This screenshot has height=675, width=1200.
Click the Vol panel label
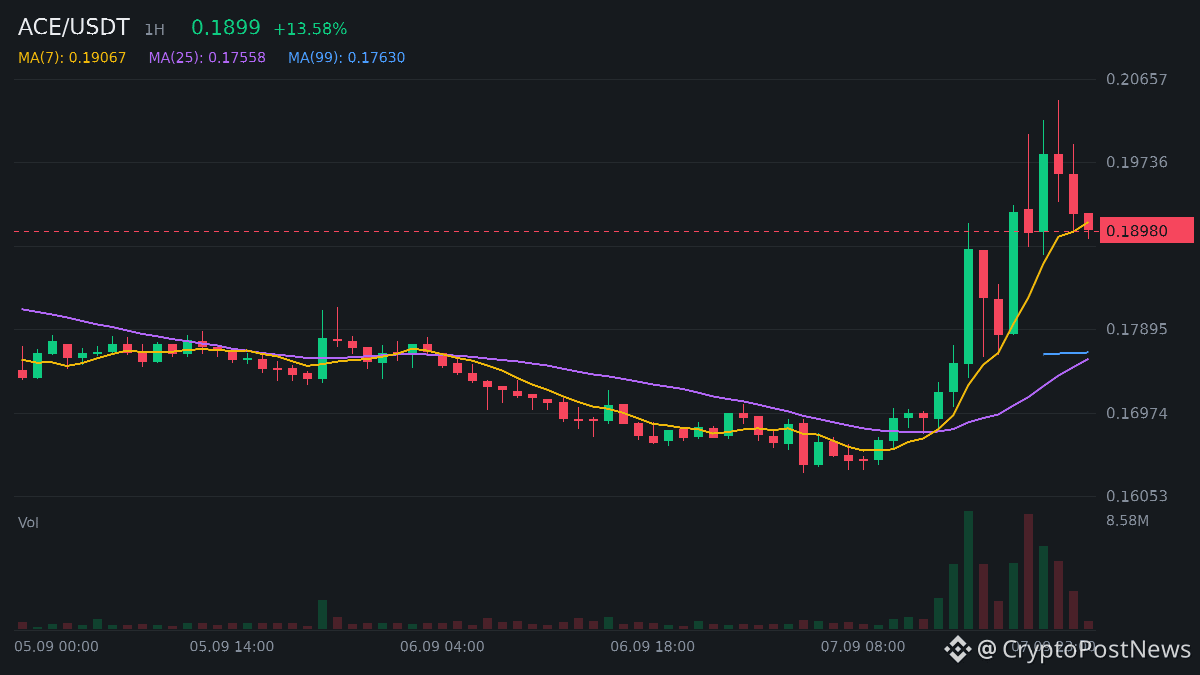coord(28,523)
